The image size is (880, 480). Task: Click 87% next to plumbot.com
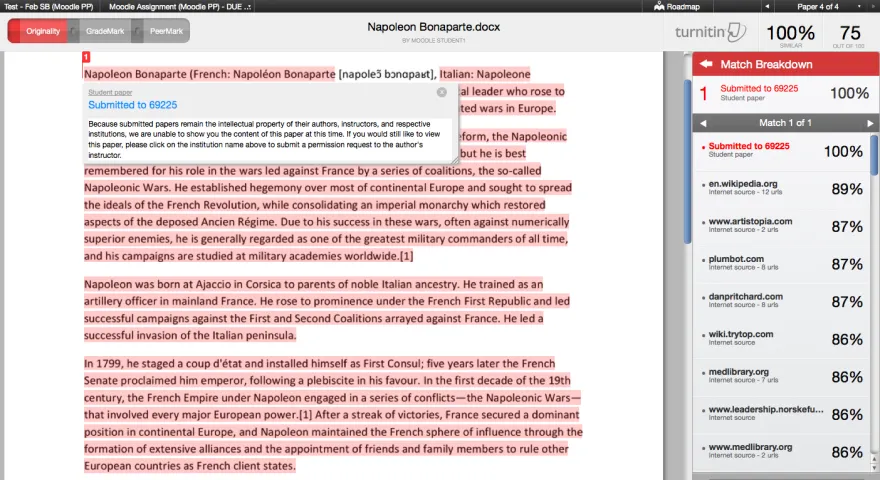pos(847,264)
